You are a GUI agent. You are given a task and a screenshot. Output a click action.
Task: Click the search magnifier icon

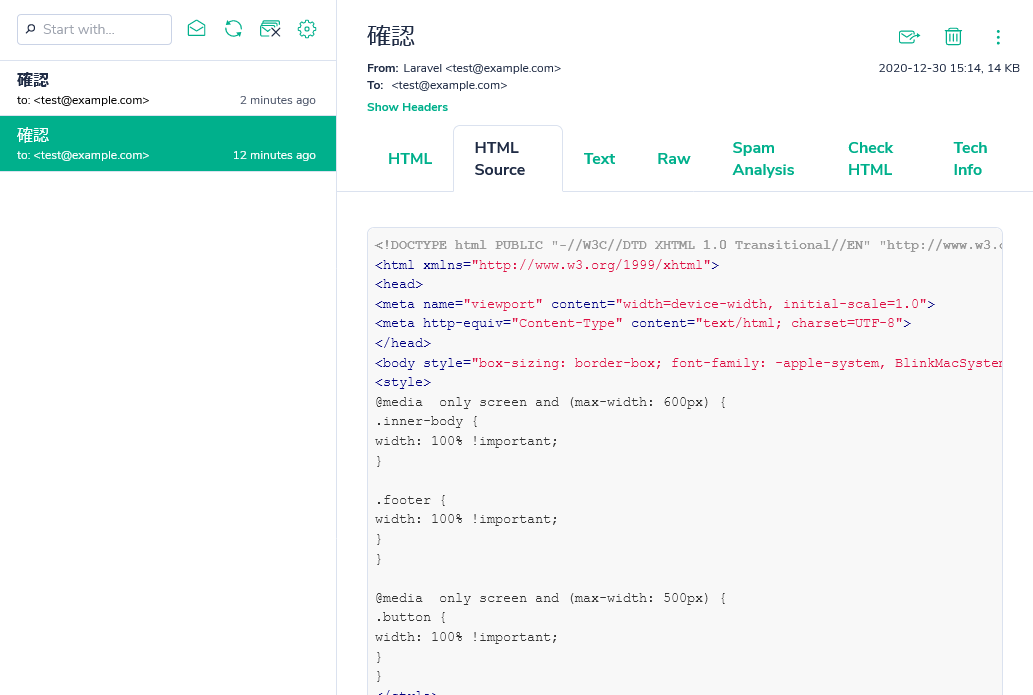click(30, 29)
